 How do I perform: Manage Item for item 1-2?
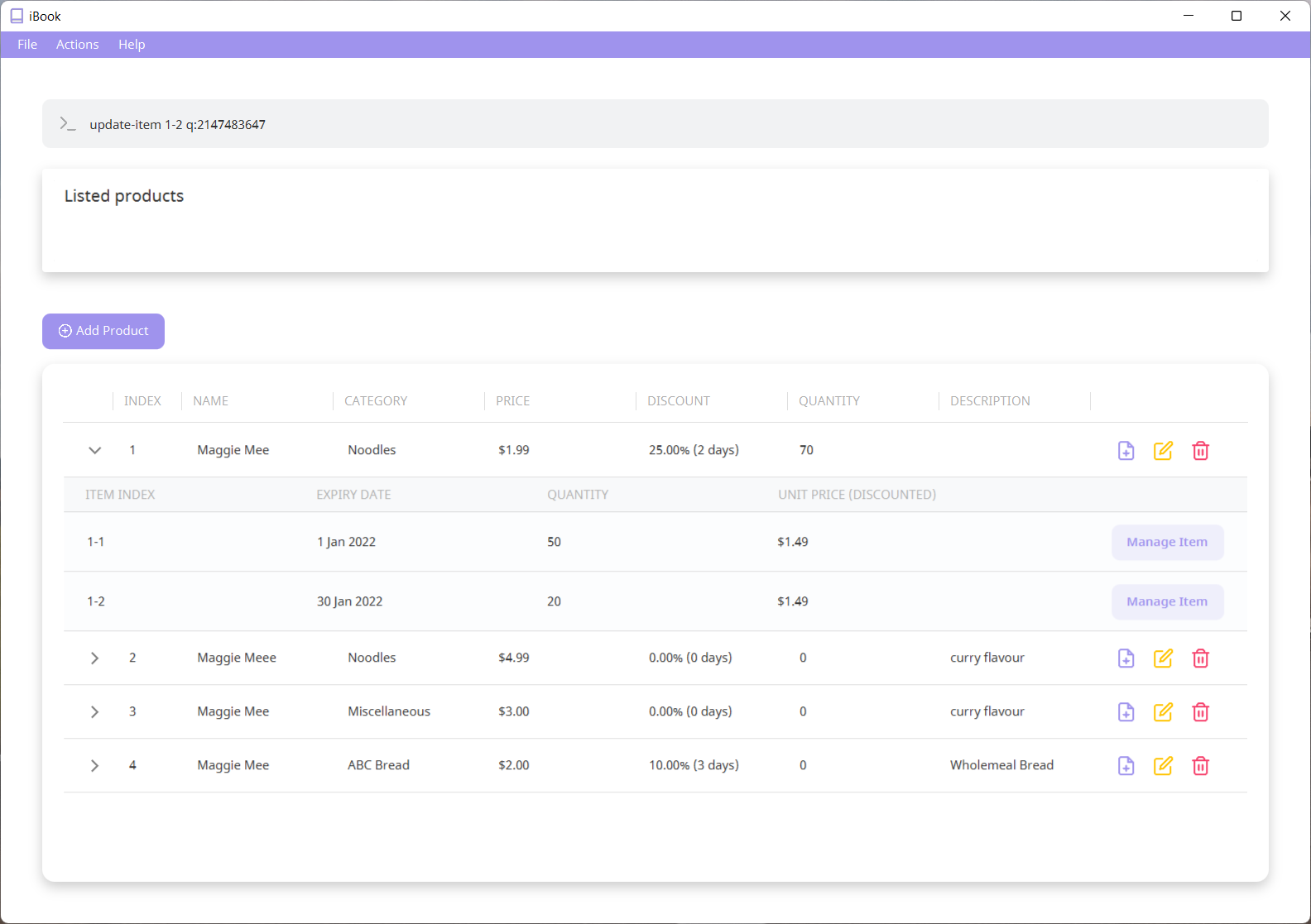pos(1167,601)
